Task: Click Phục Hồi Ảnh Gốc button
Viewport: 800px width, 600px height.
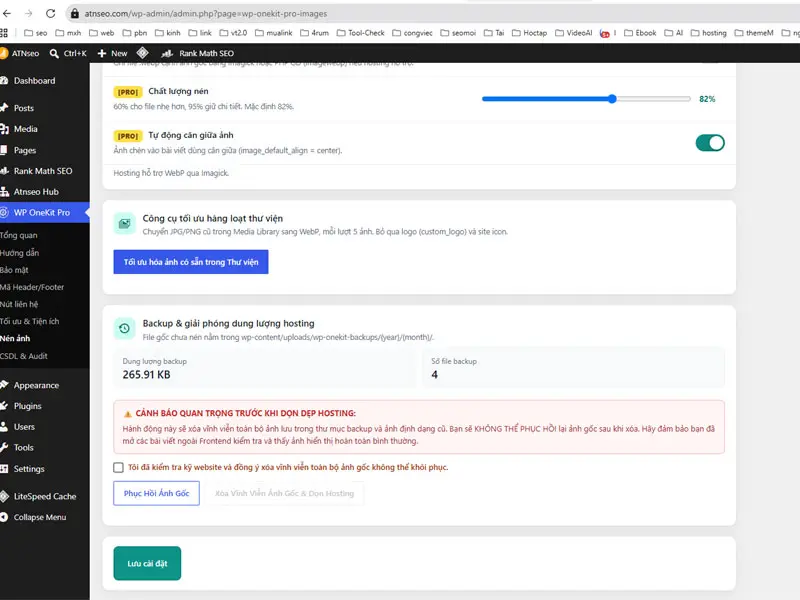Action: click(x=156, y=493)
